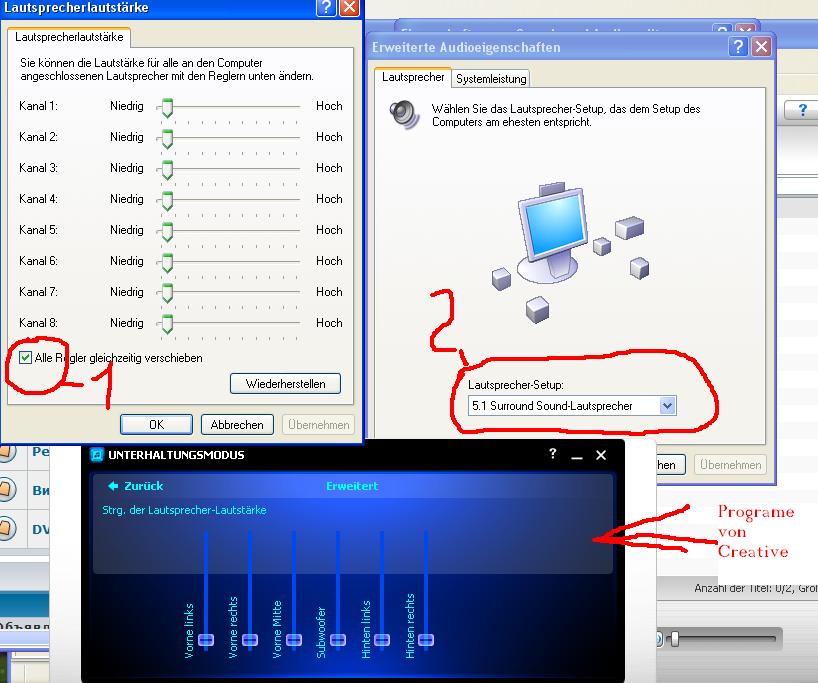The width and height of the screenshot is (818, 683).
Task: Minimize the Unterhaltungsmodus window
Action: point(577,456)
